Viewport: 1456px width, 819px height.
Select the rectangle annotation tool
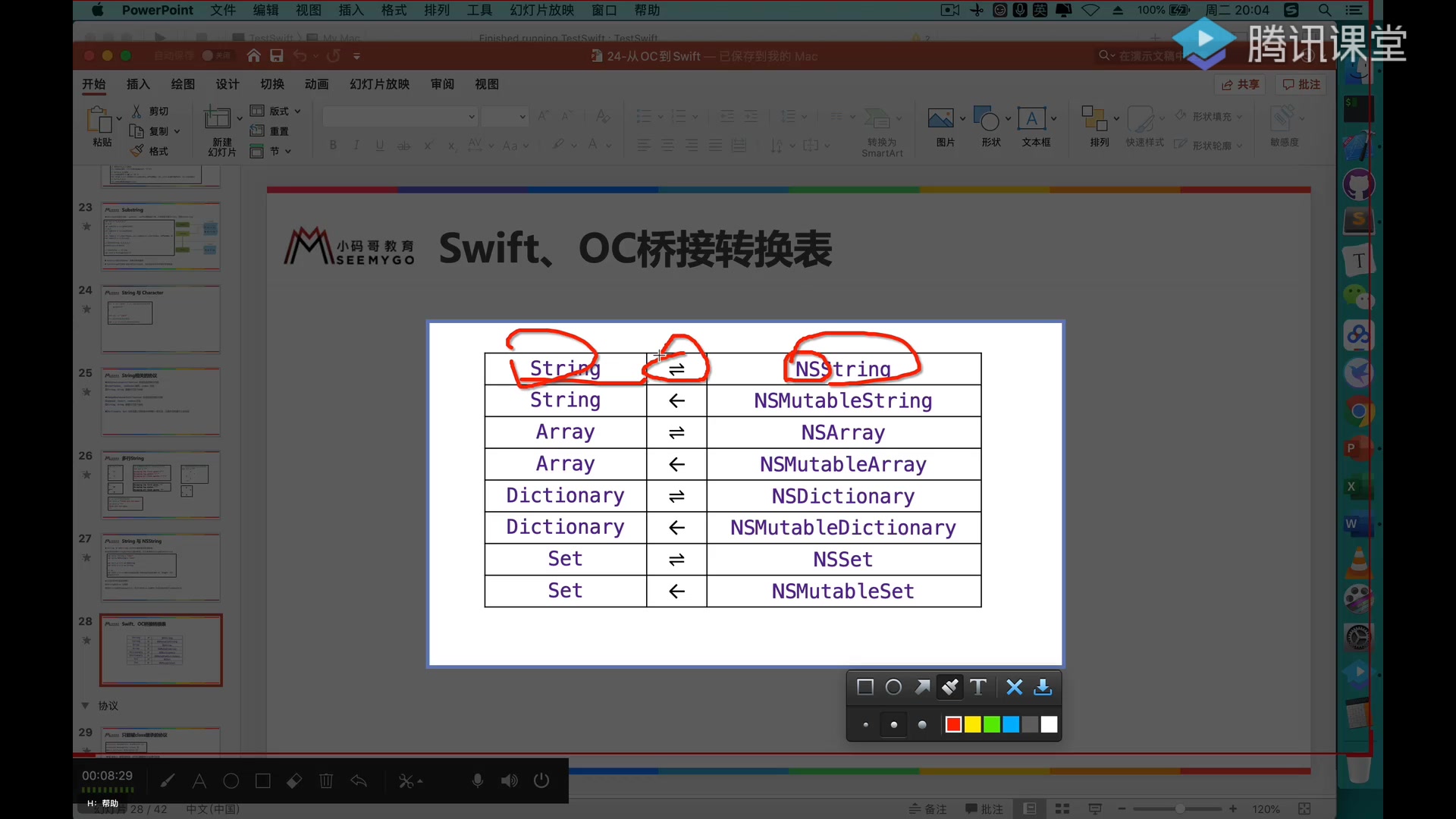point(864,687)
